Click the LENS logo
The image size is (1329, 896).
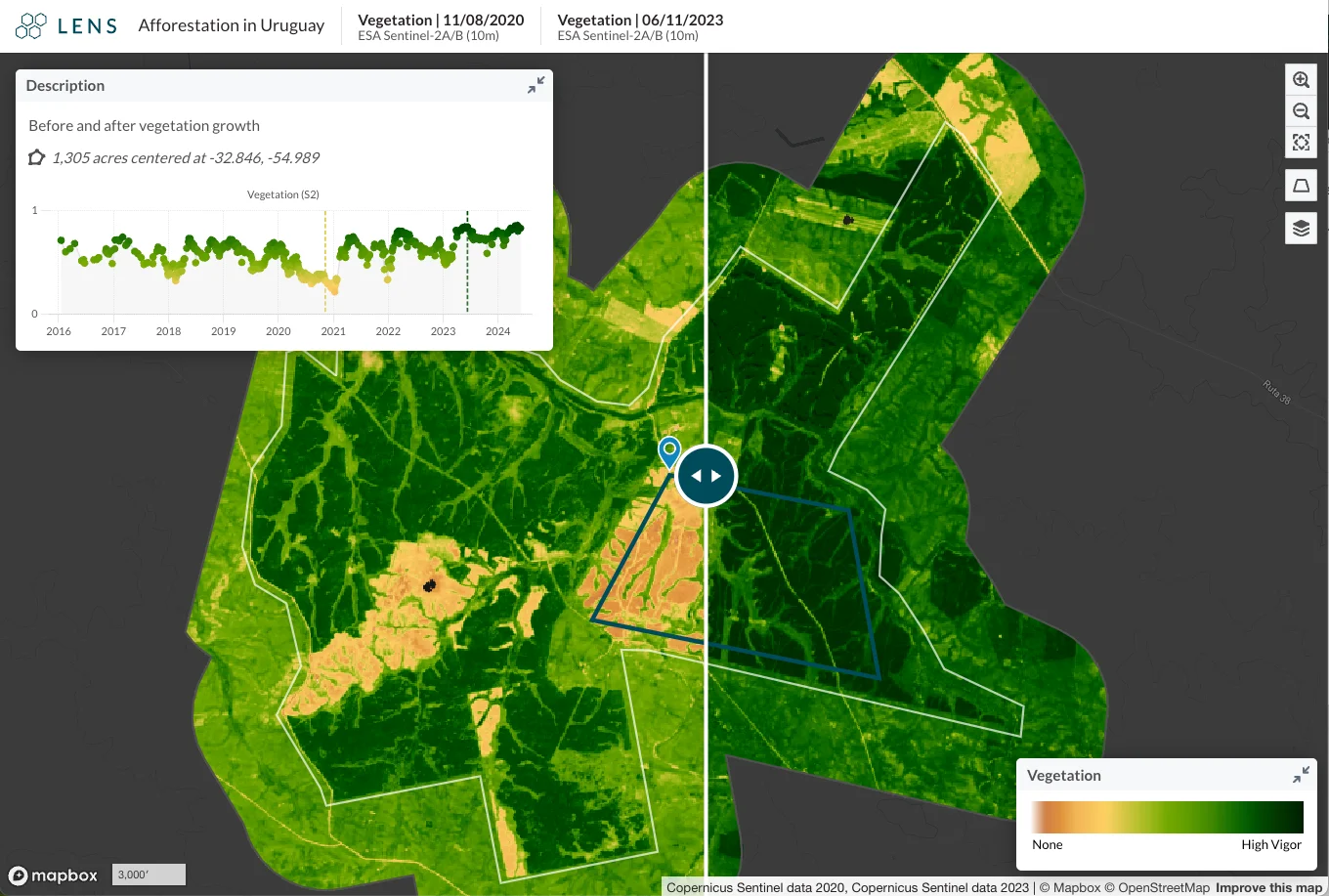66,25
